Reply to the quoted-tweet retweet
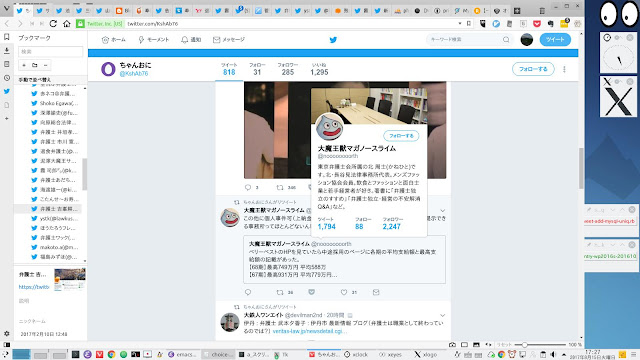Image resolution: width=640 pixels, height=360 pixels. [247, 292]
